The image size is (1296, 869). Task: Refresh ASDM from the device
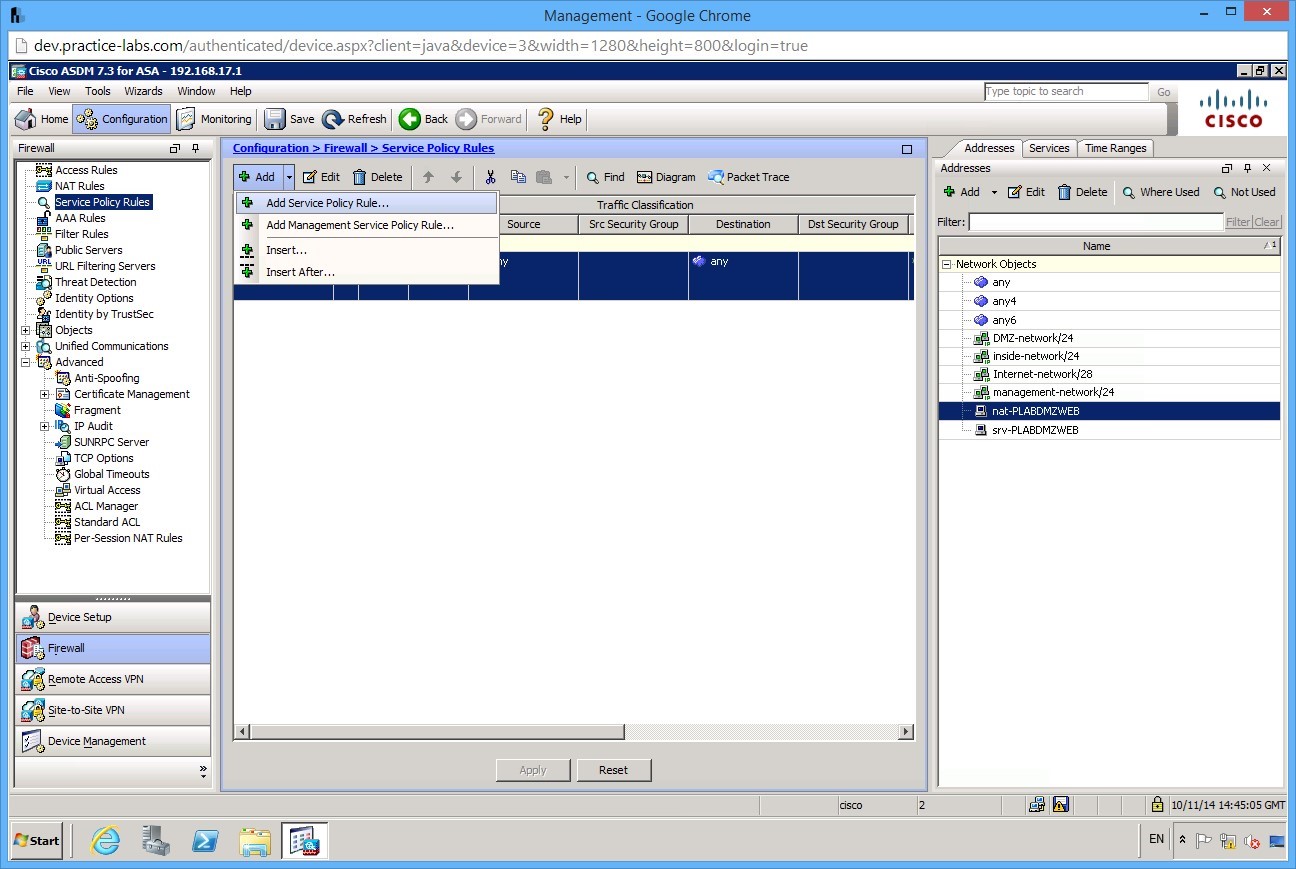354,119
